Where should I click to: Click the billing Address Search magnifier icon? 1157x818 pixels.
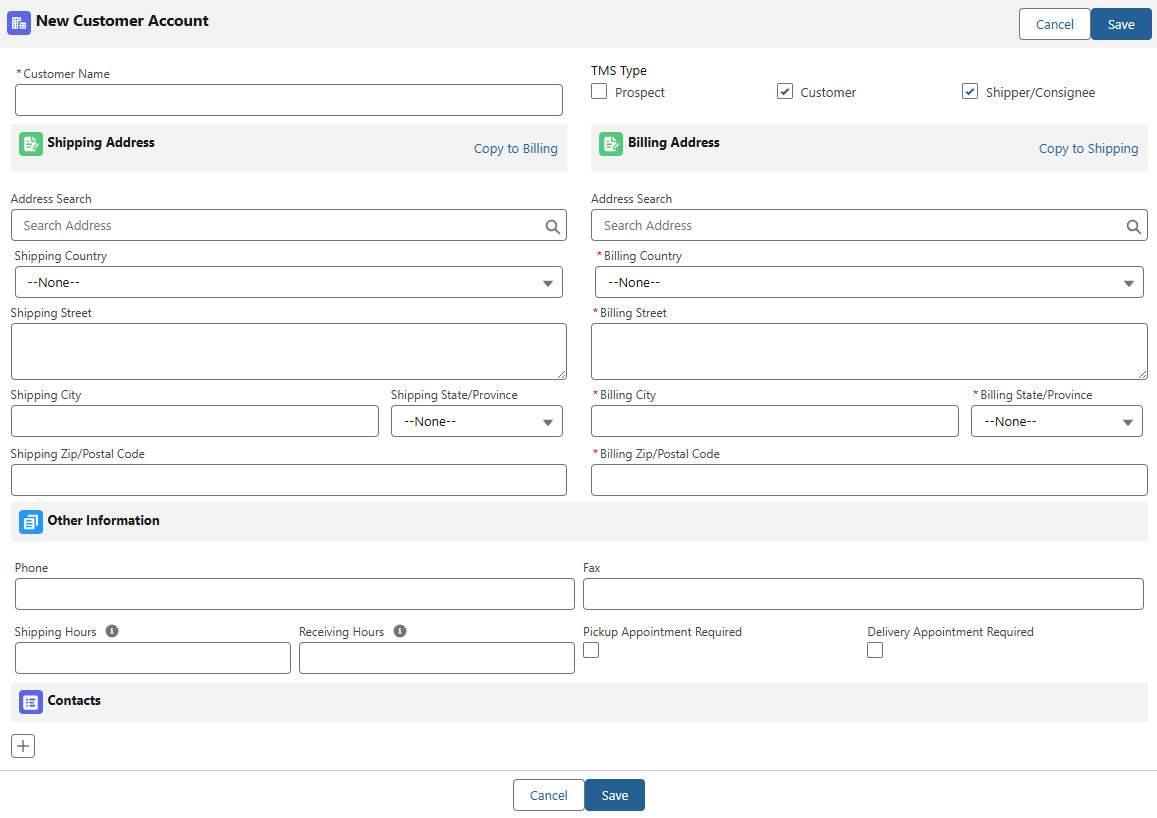[x=1133, y=226]
